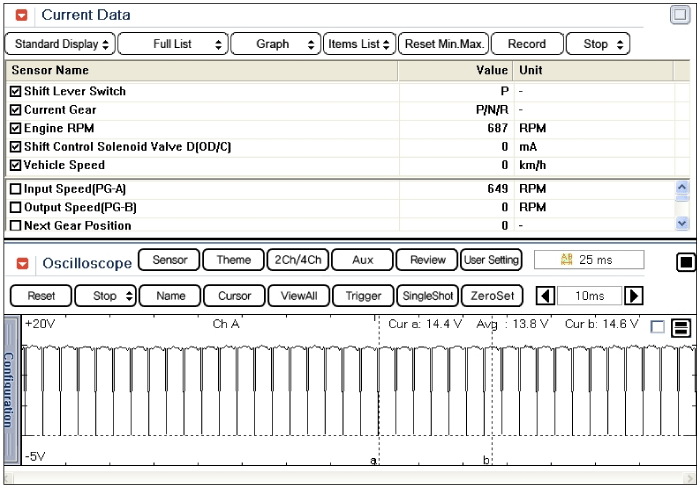Click the -5V scale label
Viewport: 700px width, 487px height.
click(x=35, y=457)
